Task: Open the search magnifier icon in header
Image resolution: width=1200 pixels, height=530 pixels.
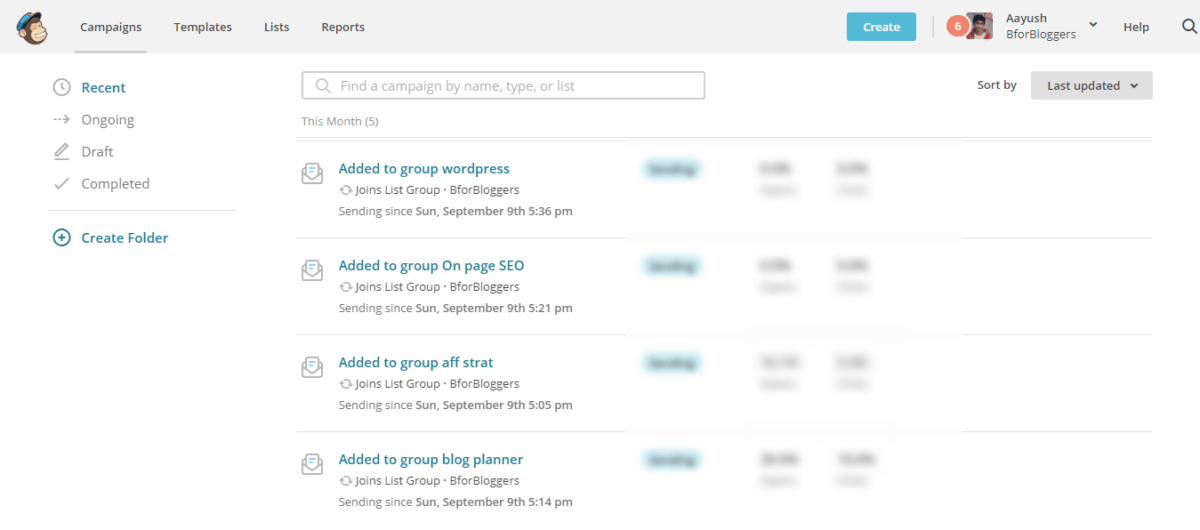Action: pos(1189,27)
